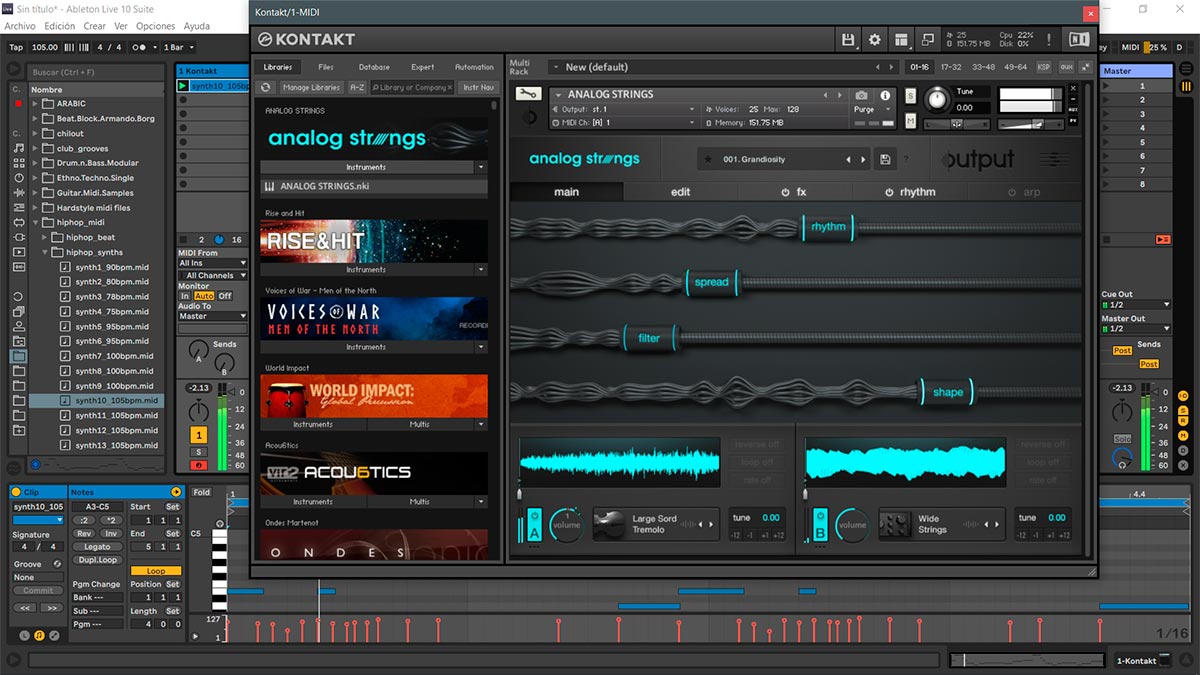Open Analog Strings edit tab
The image size is (1200, 675).
[680, 192]
